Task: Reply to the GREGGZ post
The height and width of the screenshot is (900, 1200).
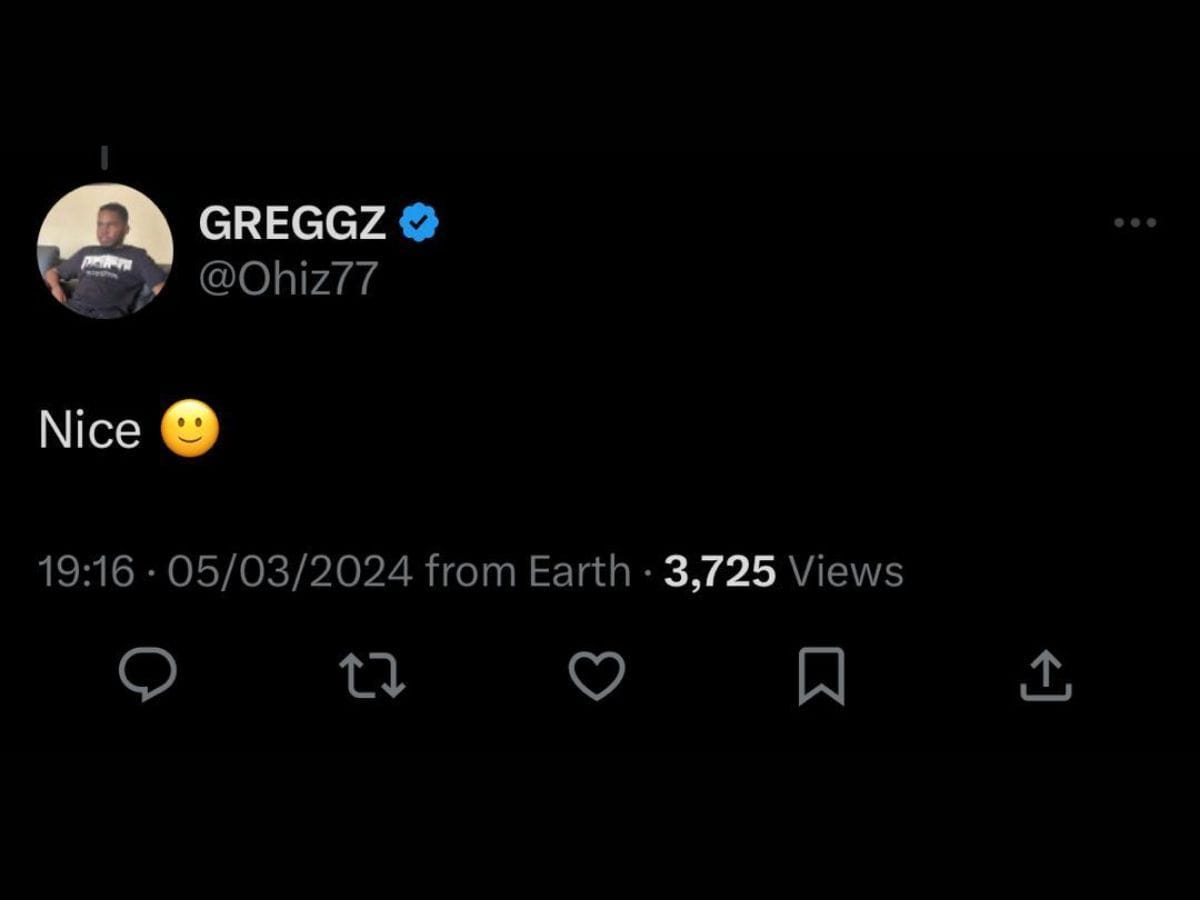Action: point(147,674)
